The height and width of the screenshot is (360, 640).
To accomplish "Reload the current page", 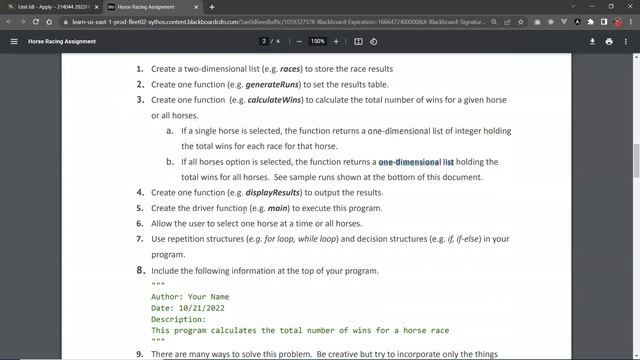I will [36, 22].
